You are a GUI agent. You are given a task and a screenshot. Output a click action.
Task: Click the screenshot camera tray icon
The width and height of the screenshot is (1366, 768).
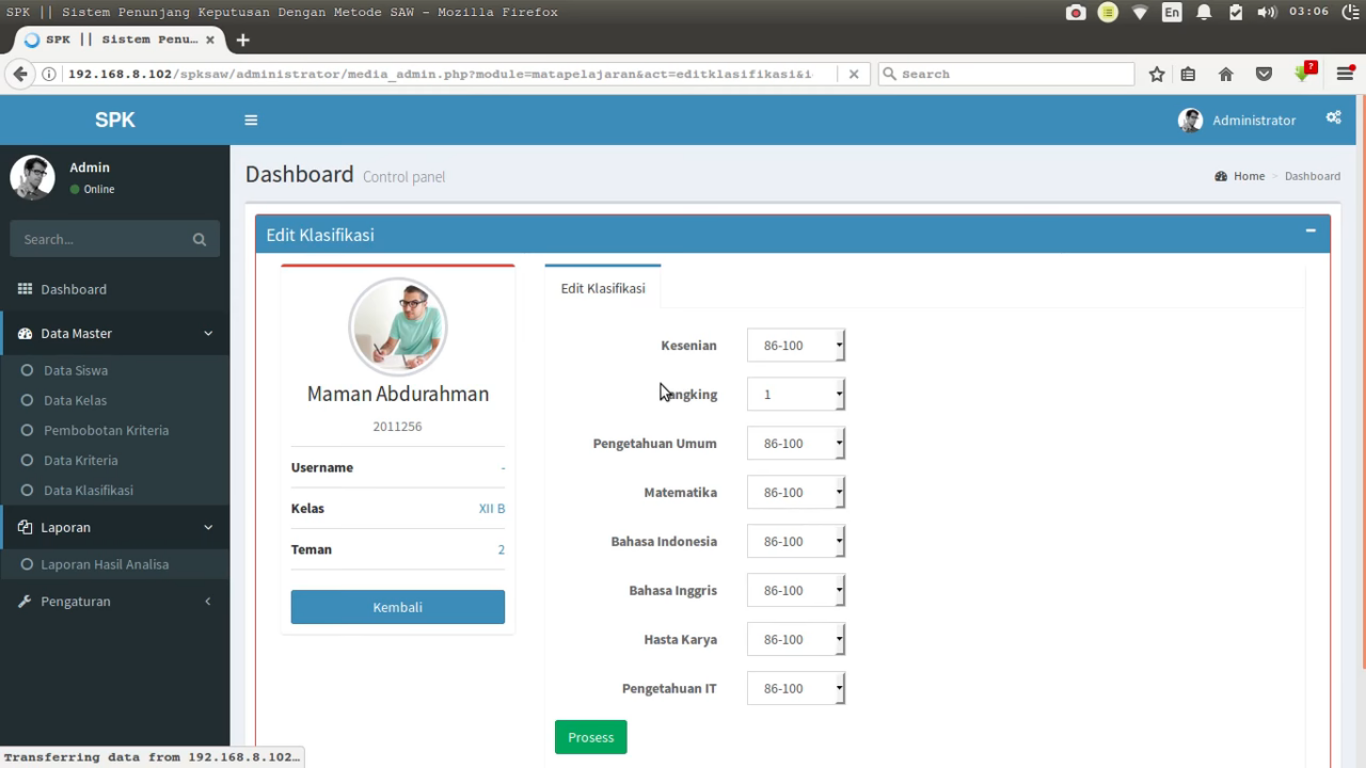tap(1076, 12)
